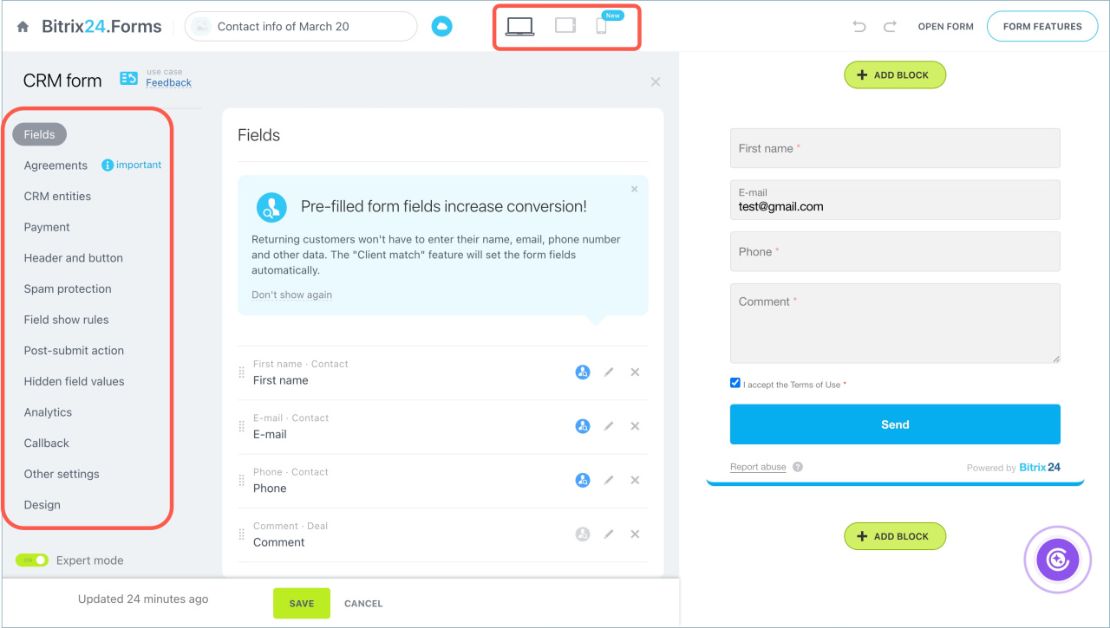Screen dimensions: 1110x628
Task: Toggle client match for E-mail field
Action: pos(583,426)
